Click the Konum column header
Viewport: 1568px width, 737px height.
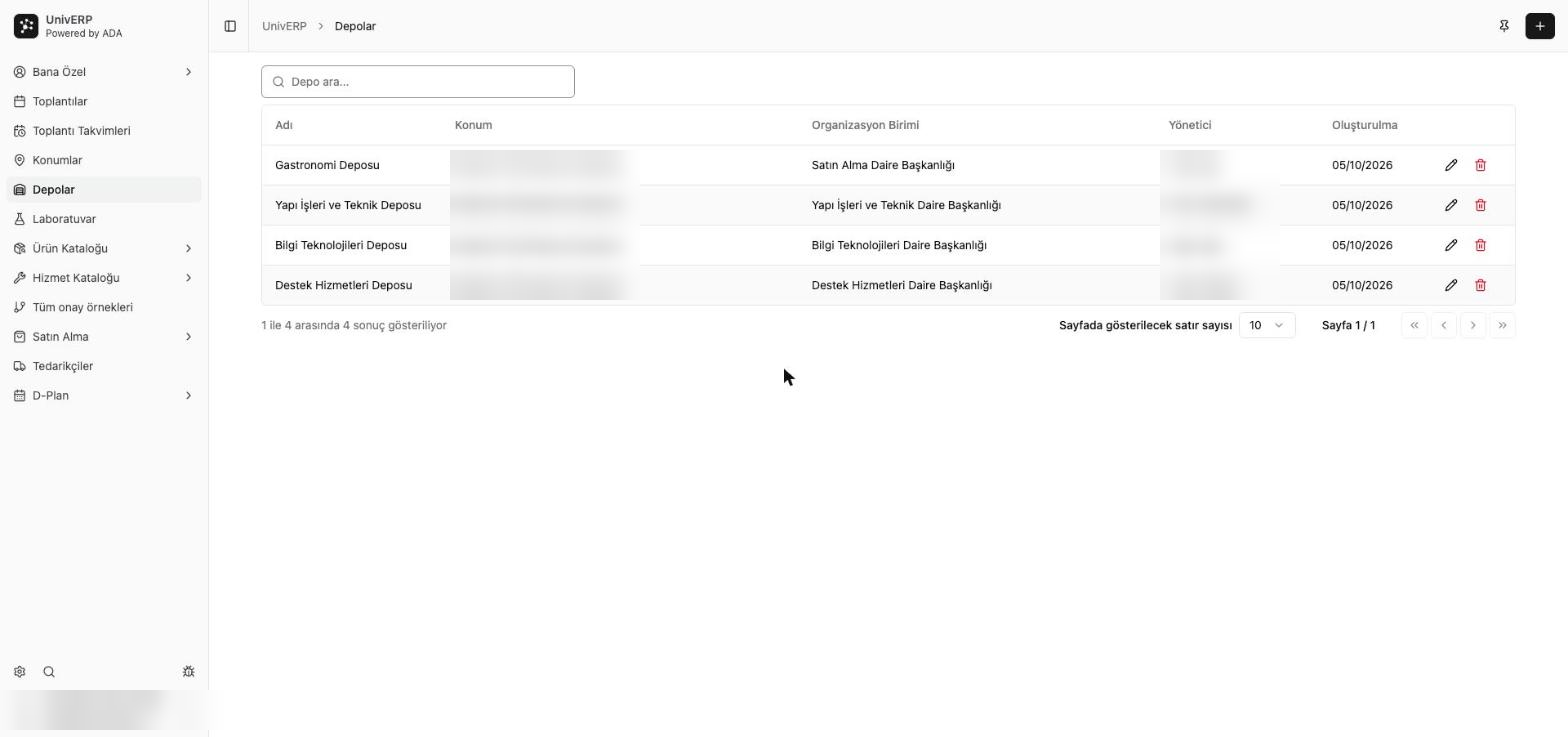(x=473, y=125)
